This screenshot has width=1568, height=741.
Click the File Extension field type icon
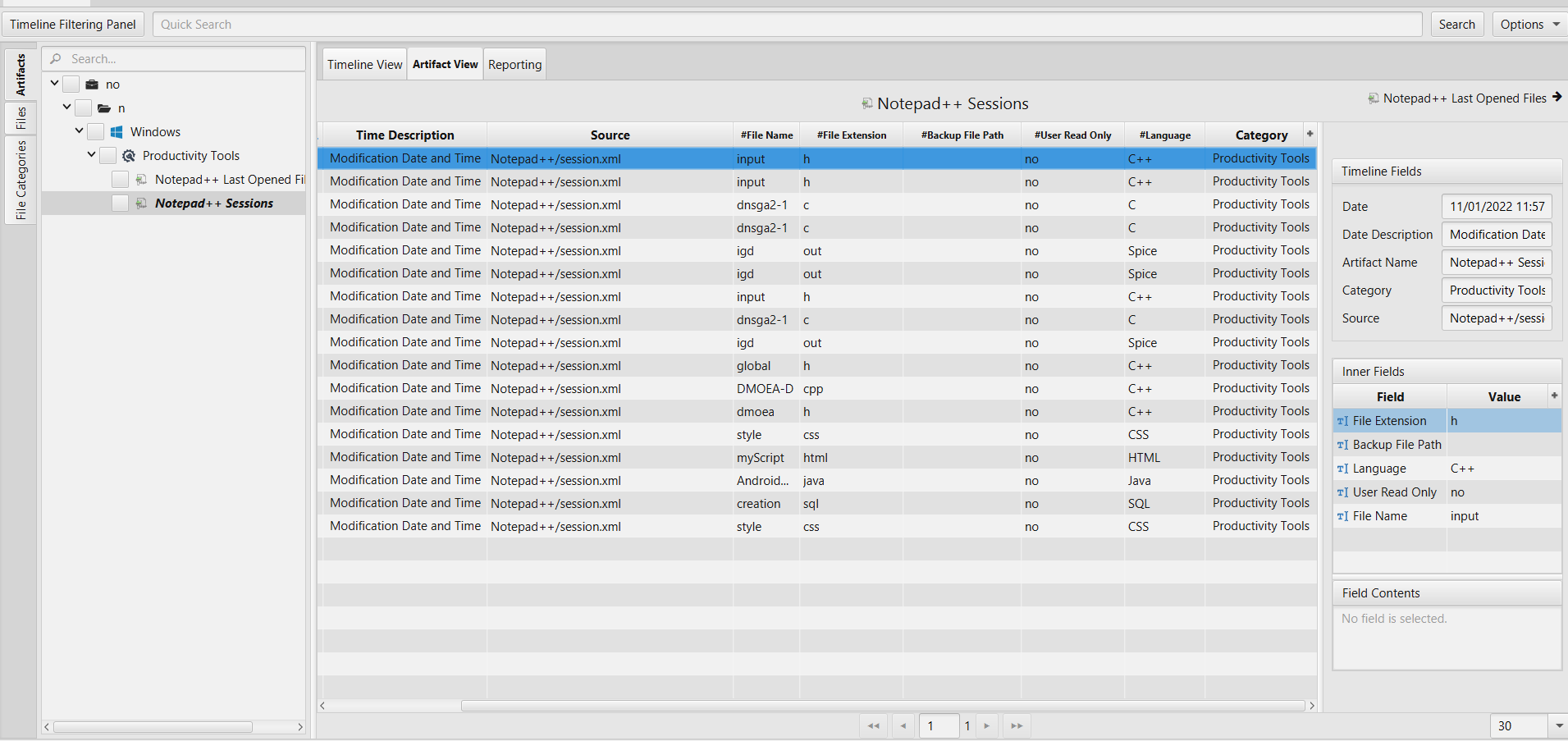coord(1342,421)
